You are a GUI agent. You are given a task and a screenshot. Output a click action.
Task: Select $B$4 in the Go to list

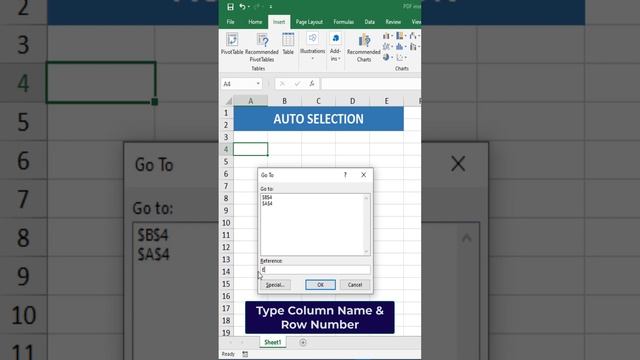(267, 198)
